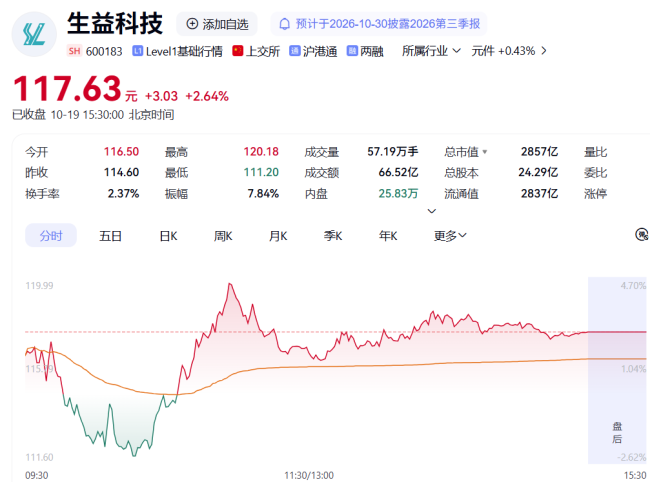Click 内盘 value 25.83万
This screenshot has height=482, width=650.
[398, 194]
